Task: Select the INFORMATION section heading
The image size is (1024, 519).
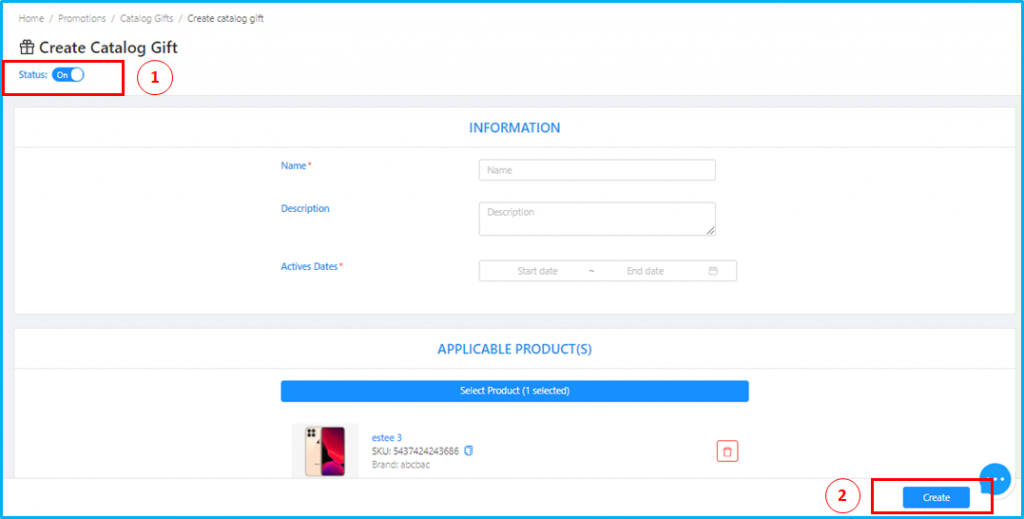Action: click(515, 128)
